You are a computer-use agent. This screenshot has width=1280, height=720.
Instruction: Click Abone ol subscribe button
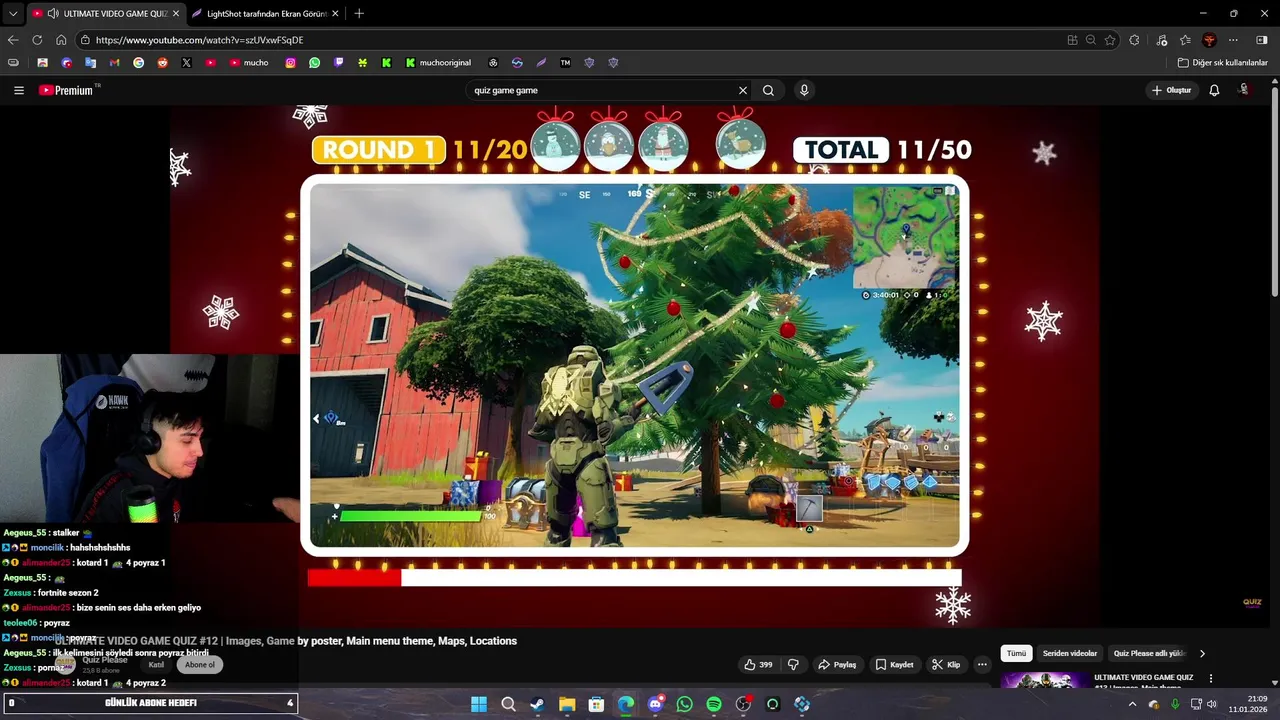(200, 664)
